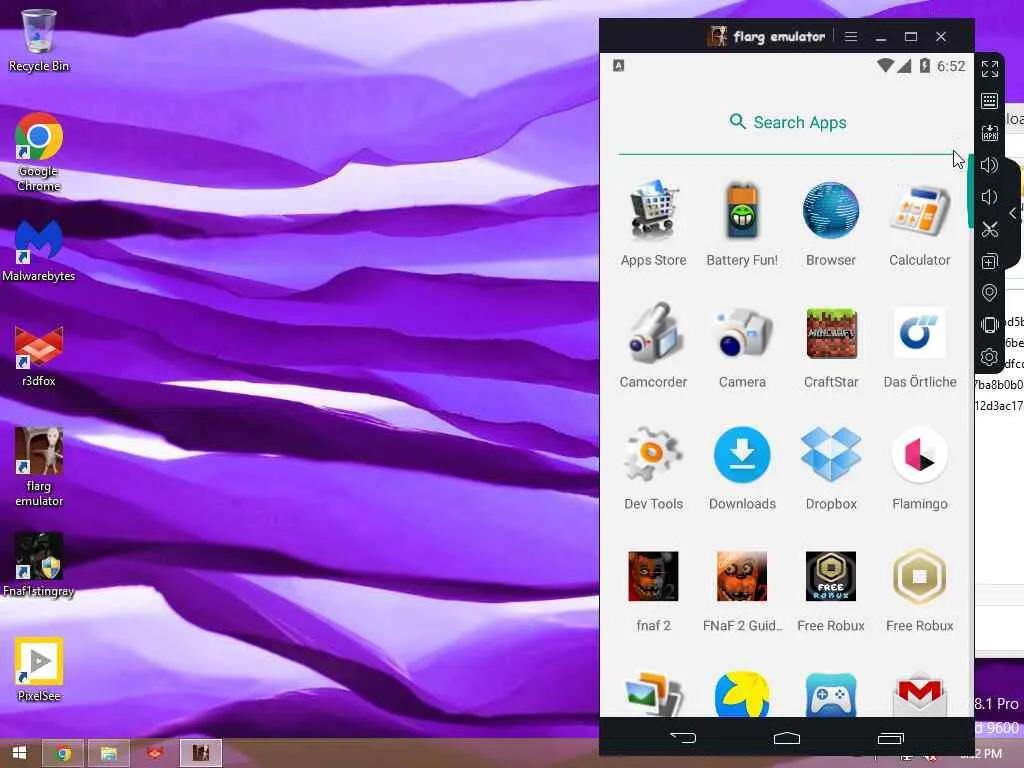Screen dimensions: 1024x768
Task: Click multi-instance plus icon in sidebar
Action: pos(989,261)
